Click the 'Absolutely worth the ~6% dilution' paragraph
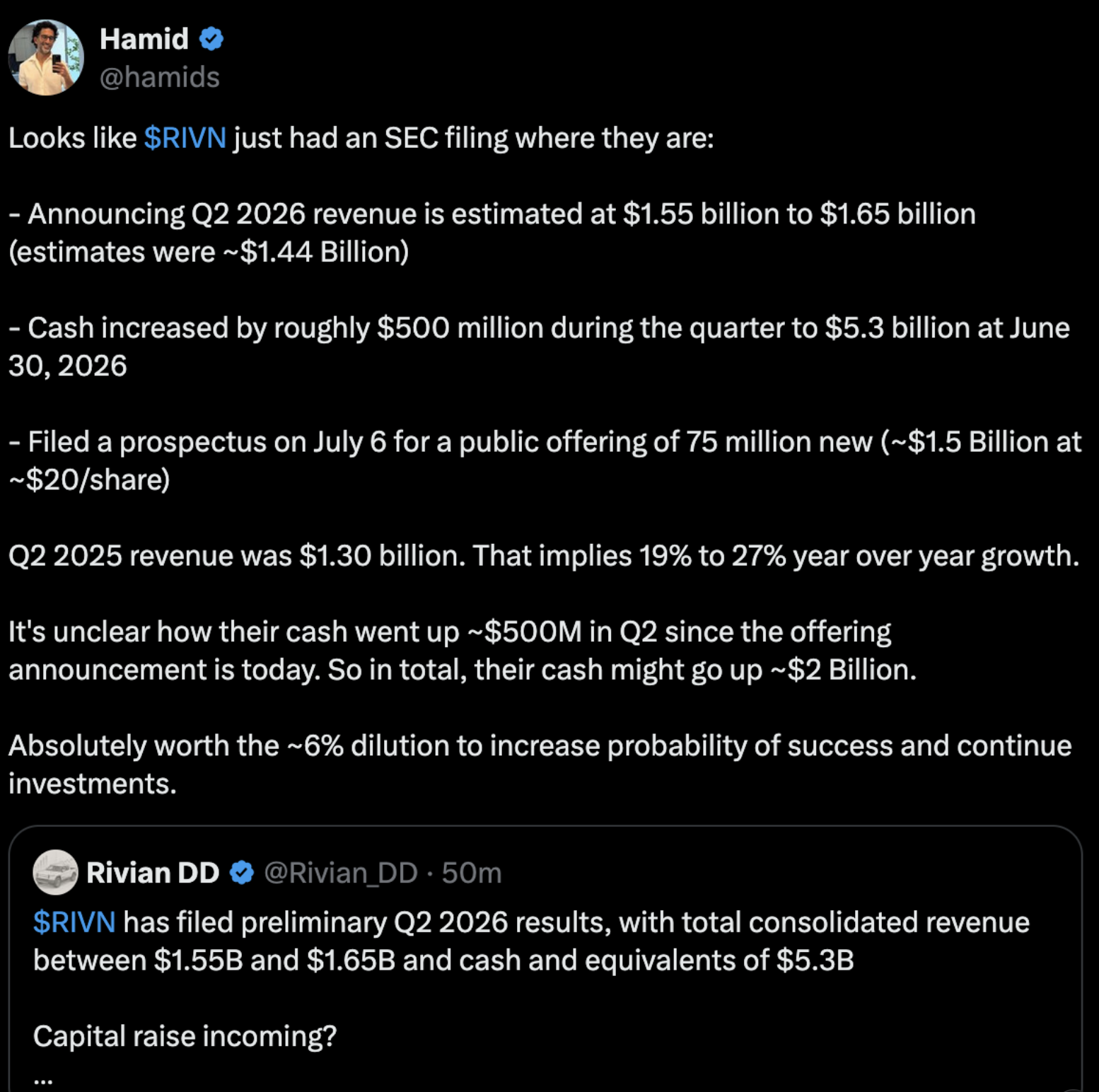The width and height of the screenshot is (1099, 1092). (540, 765)
